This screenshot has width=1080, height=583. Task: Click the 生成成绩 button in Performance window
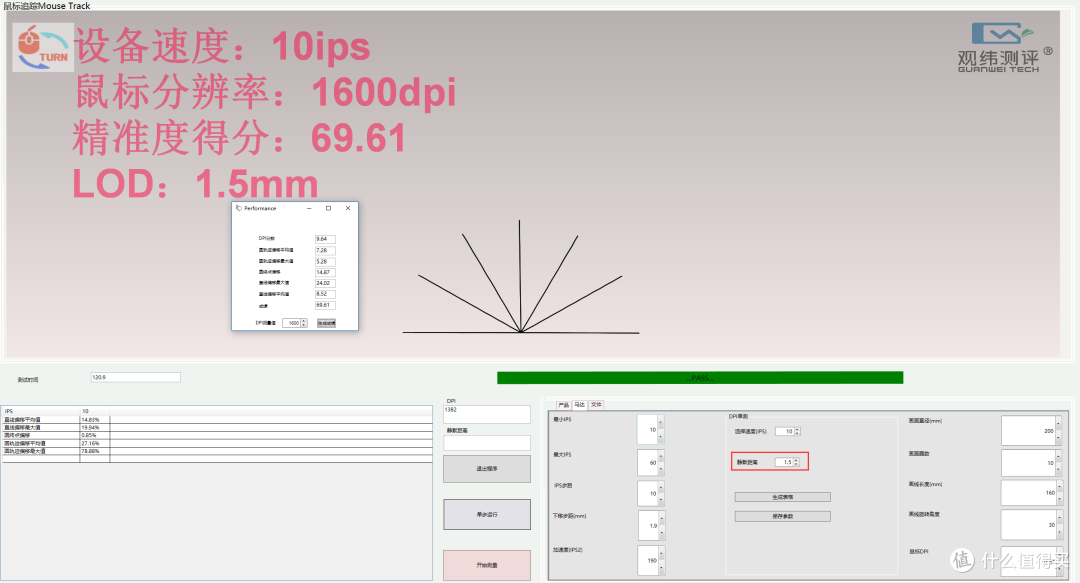pyautogui.click(x=326, y=323)
